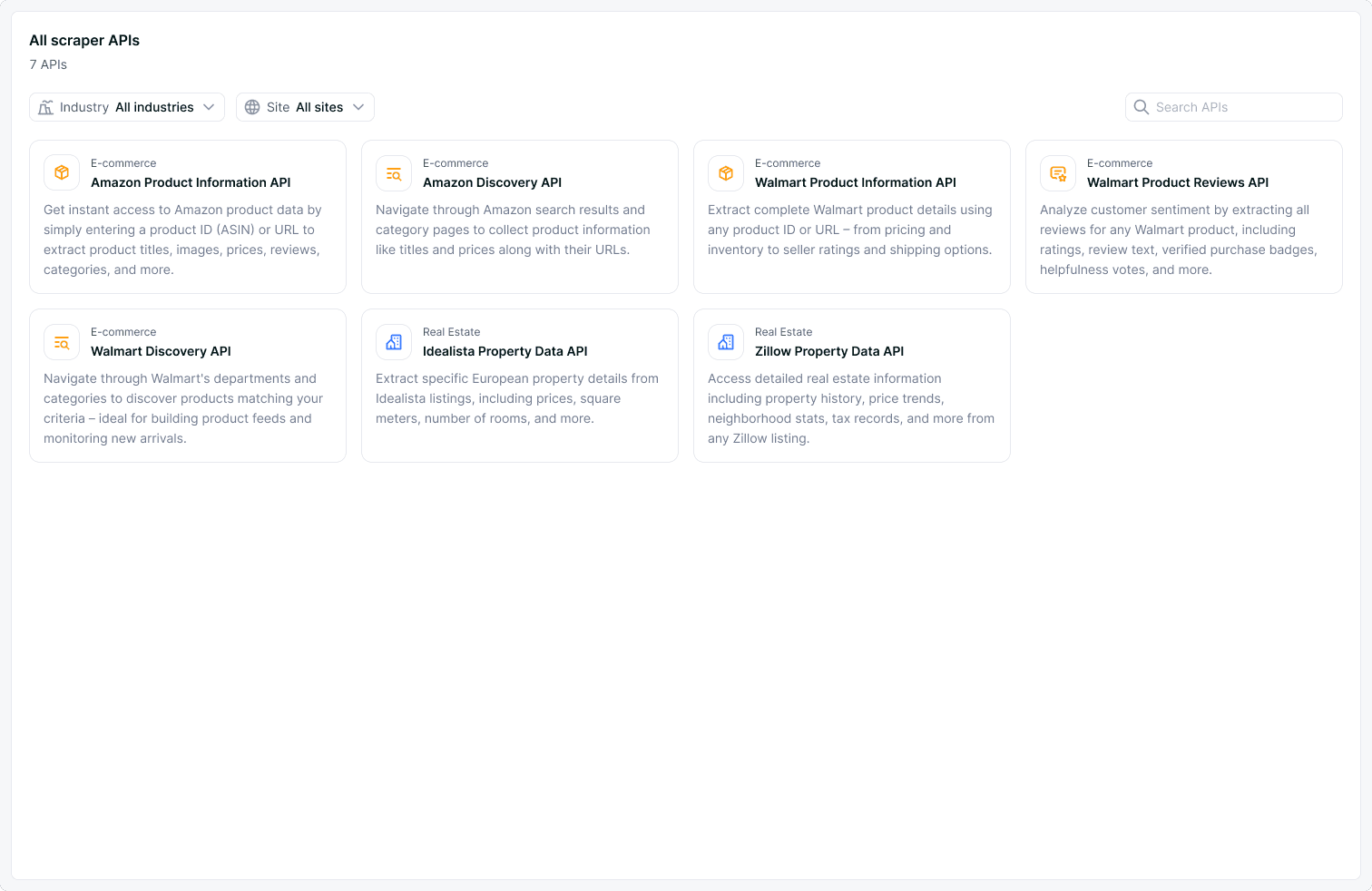The width and height of the screenshot is (1372, 891).
Task: Click the Zillow Property Data API building icon
Action: pos(726,341)
